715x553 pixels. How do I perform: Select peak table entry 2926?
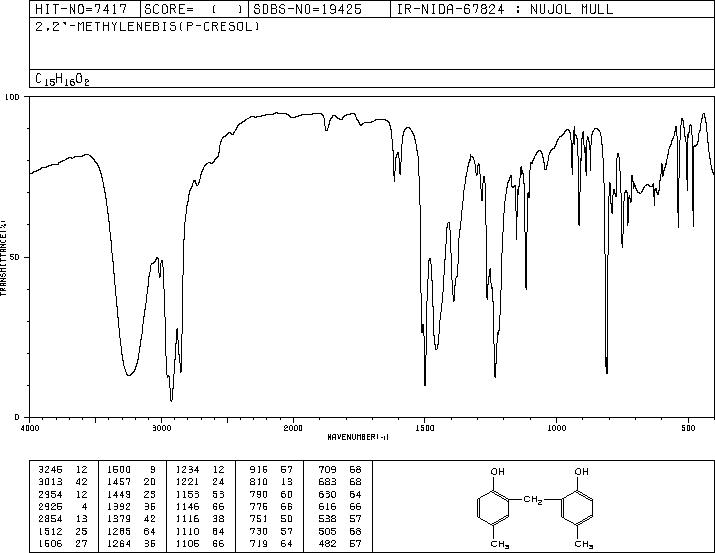50,506
